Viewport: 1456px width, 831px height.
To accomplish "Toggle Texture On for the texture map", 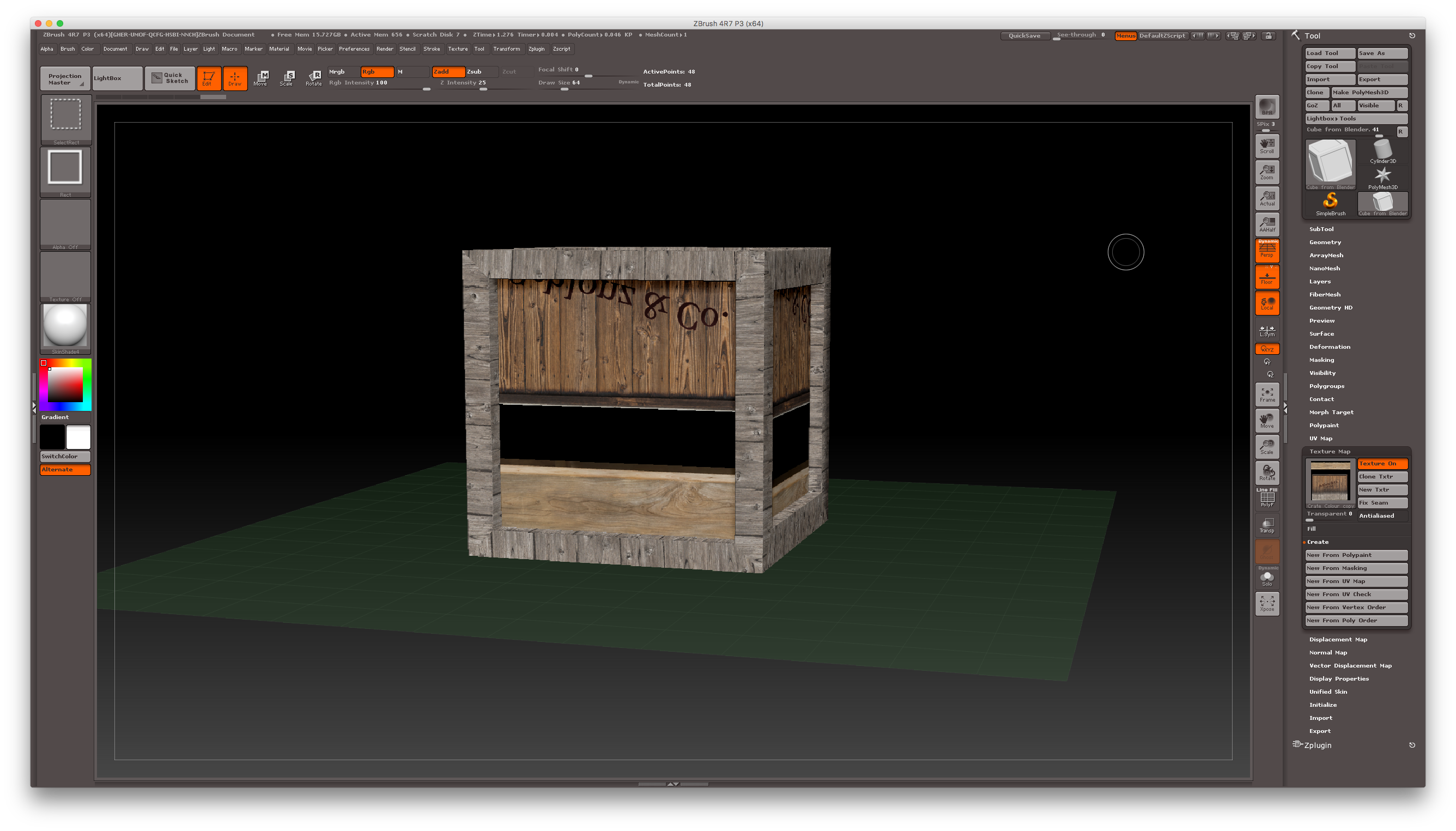I will point(1383,463).
